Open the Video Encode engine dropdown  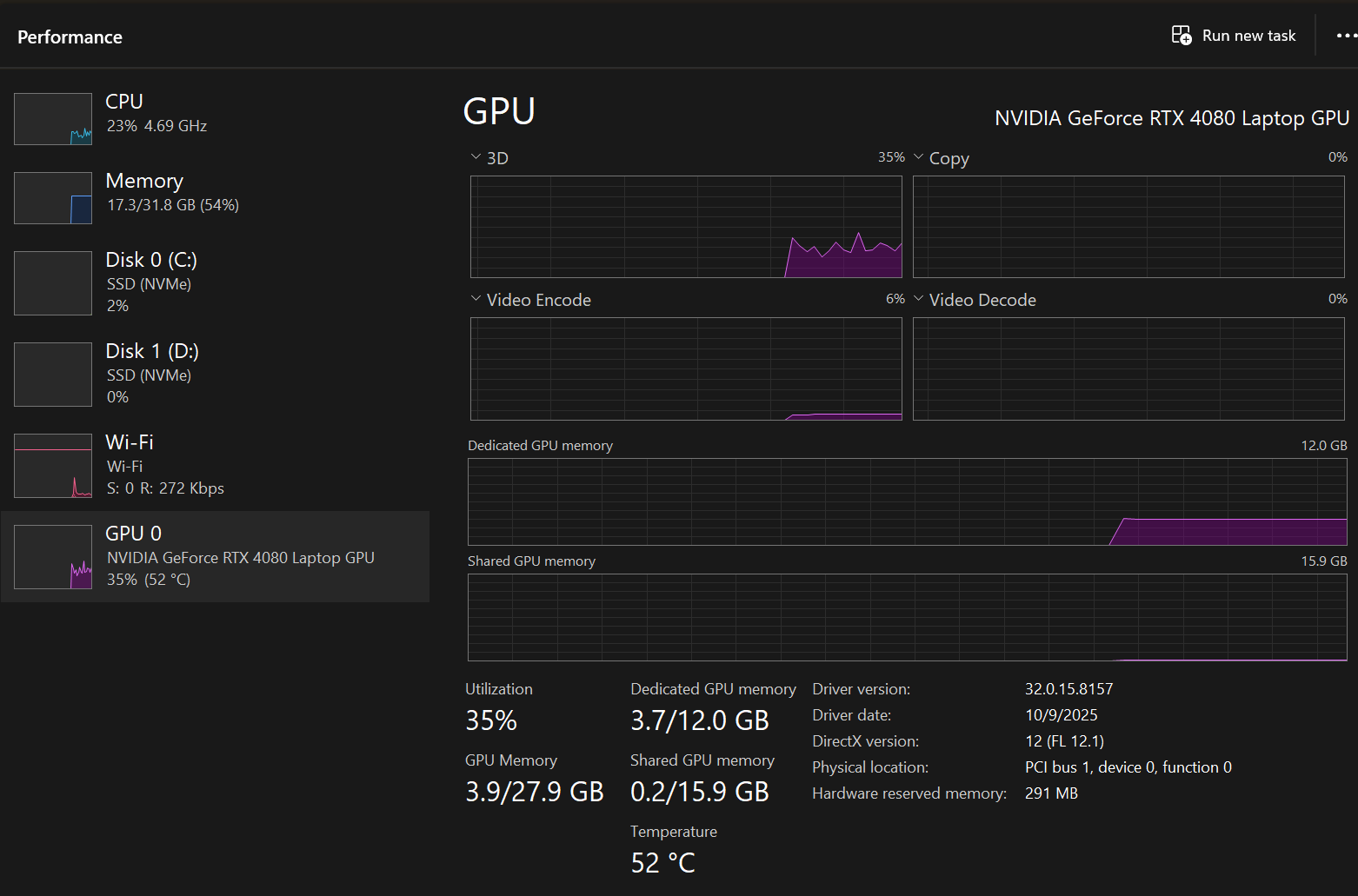(x=476, y=299)
